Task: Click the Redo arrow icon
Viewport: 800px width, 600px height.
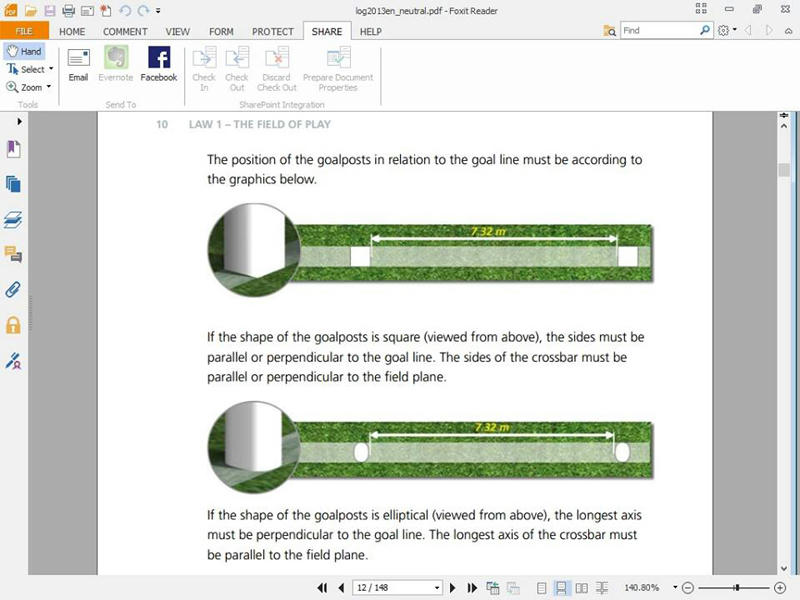Action: (x=143, y=10)
